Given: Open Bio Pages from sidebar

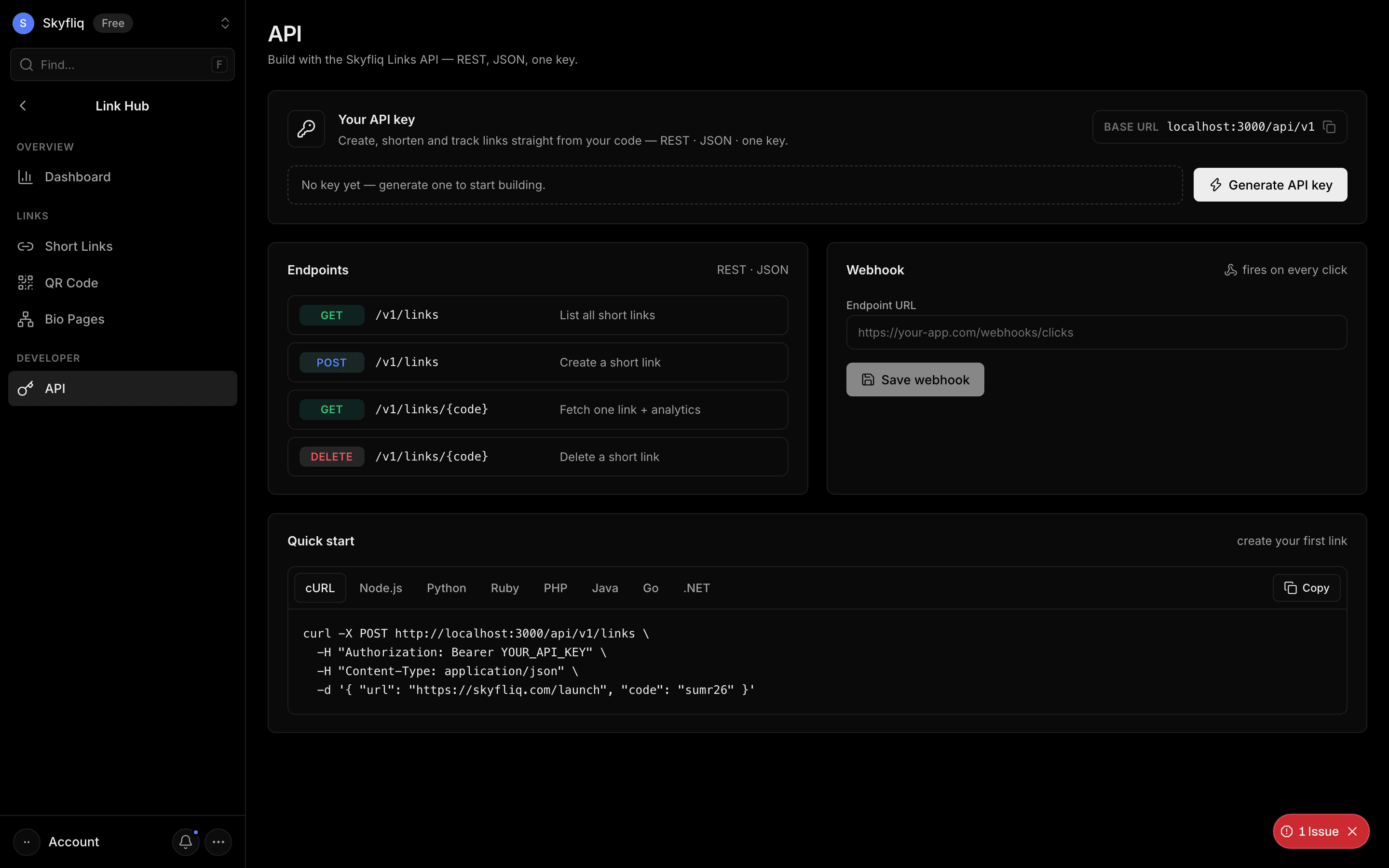Looking at the screenshot, I should pos(122,319).
